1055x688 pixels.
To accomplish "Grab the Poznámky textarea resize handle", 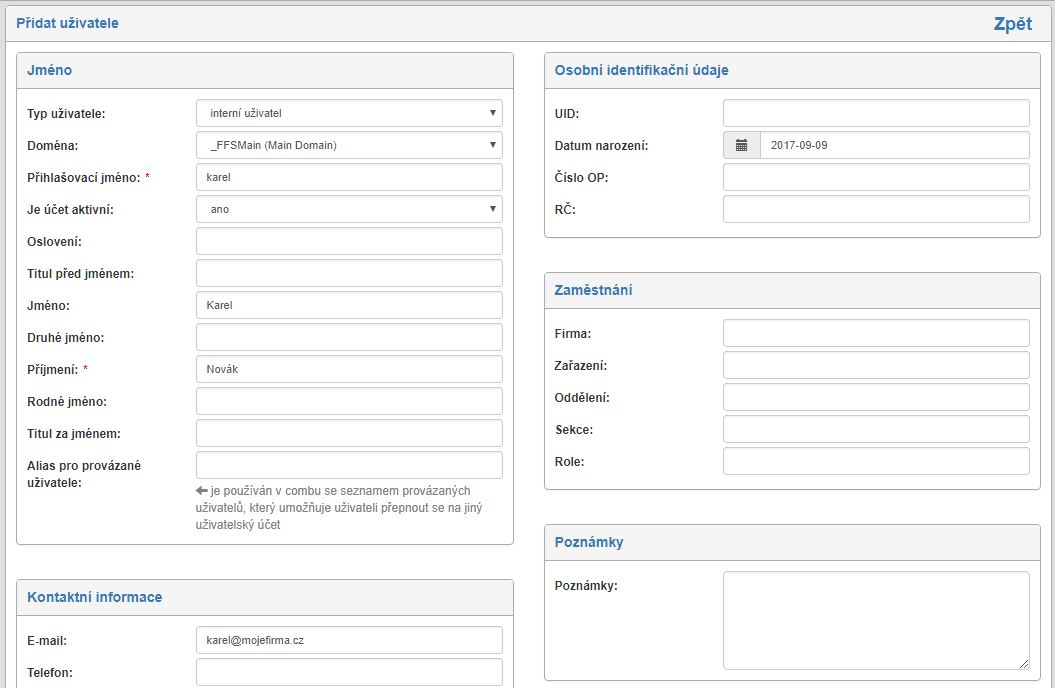I will pos(1024,663).
